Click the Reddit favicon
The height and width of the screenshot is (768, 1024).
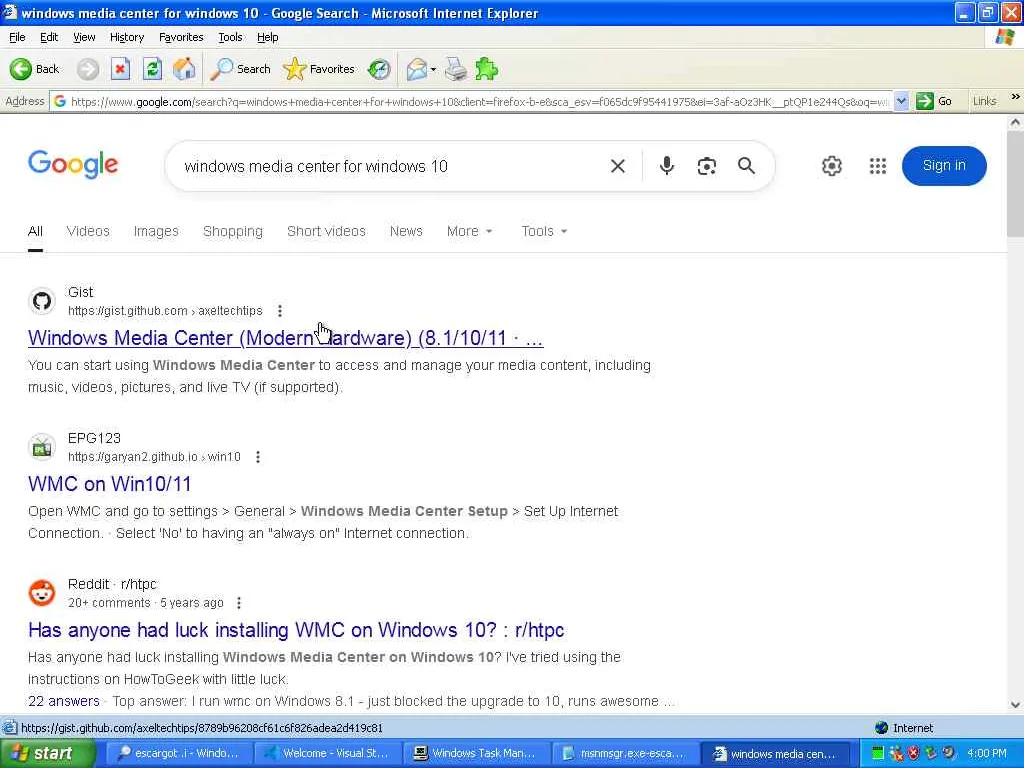tap(42, 593)
